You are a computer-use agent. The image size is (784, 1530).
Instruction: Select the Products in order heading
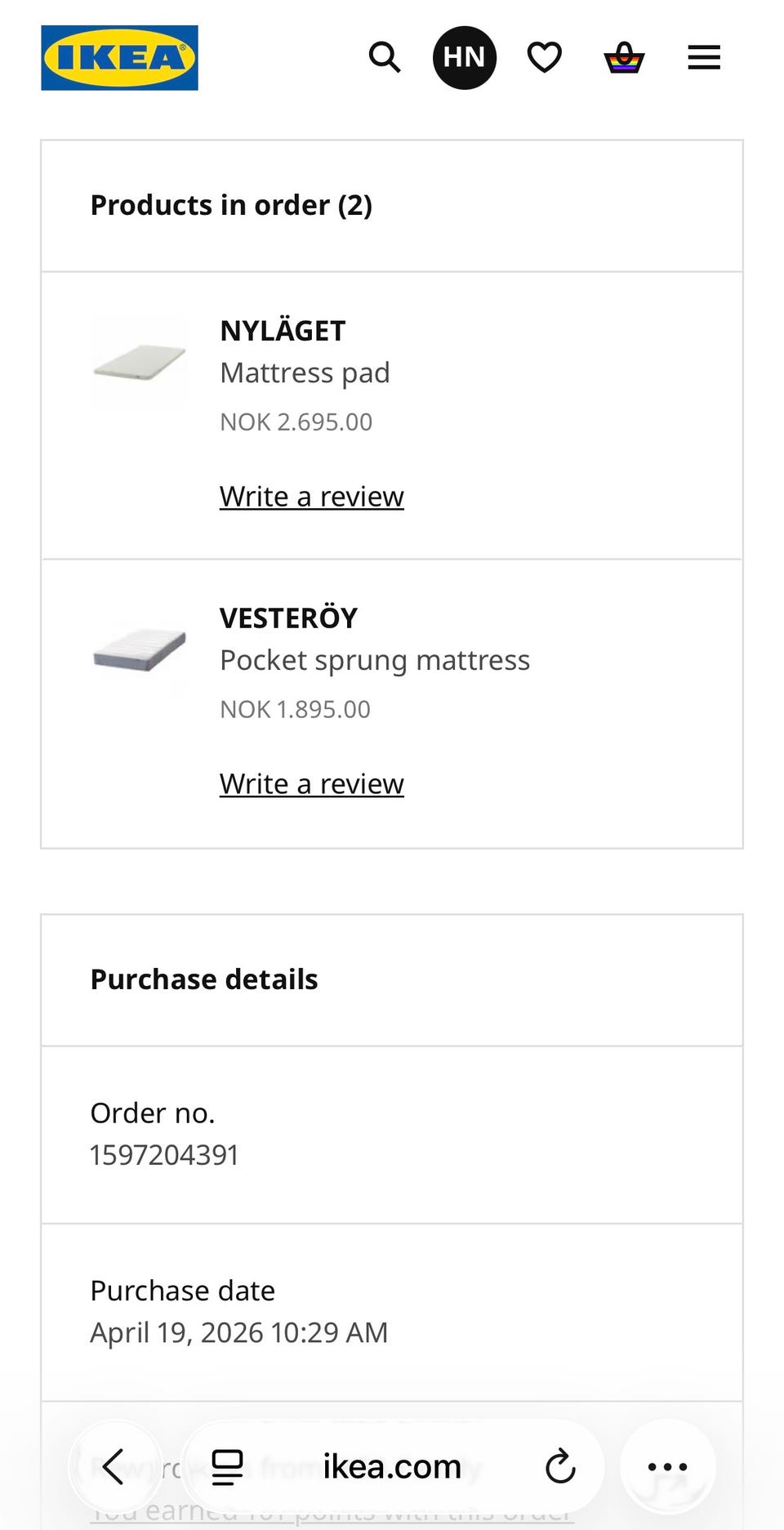pos(231,205)
